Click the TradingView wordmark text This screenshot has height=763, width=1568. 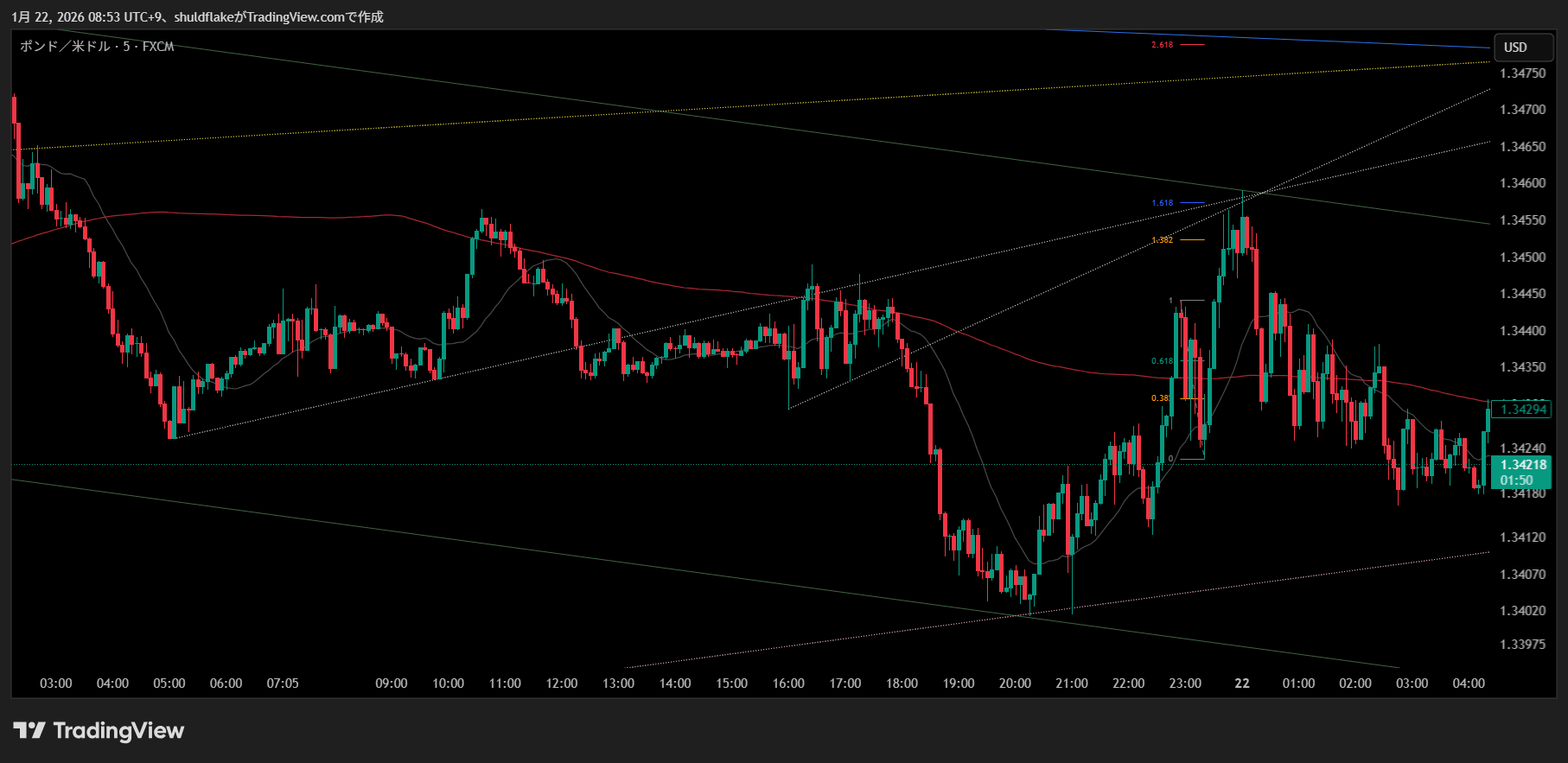pyautogui.click(x=118, y=731)
